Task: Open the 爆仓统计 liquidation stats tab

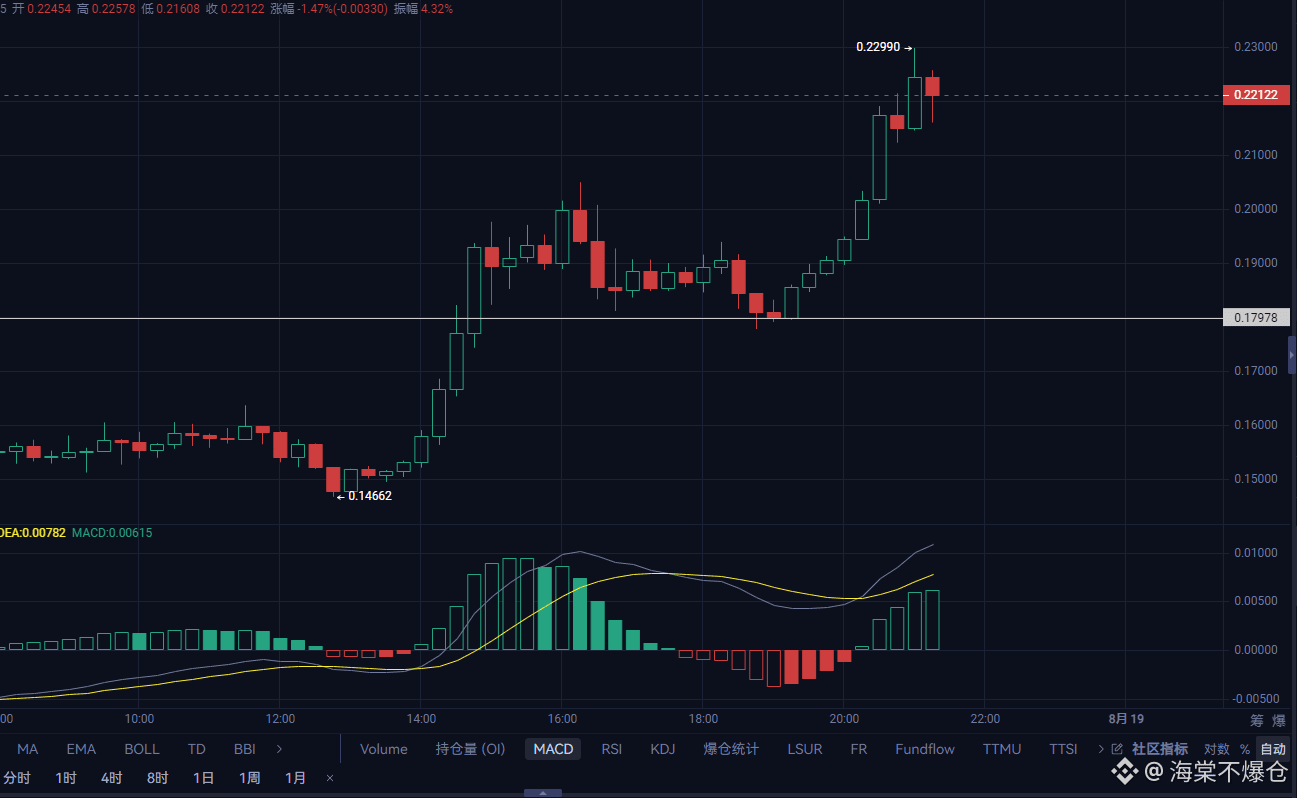Action: (731, 749)
